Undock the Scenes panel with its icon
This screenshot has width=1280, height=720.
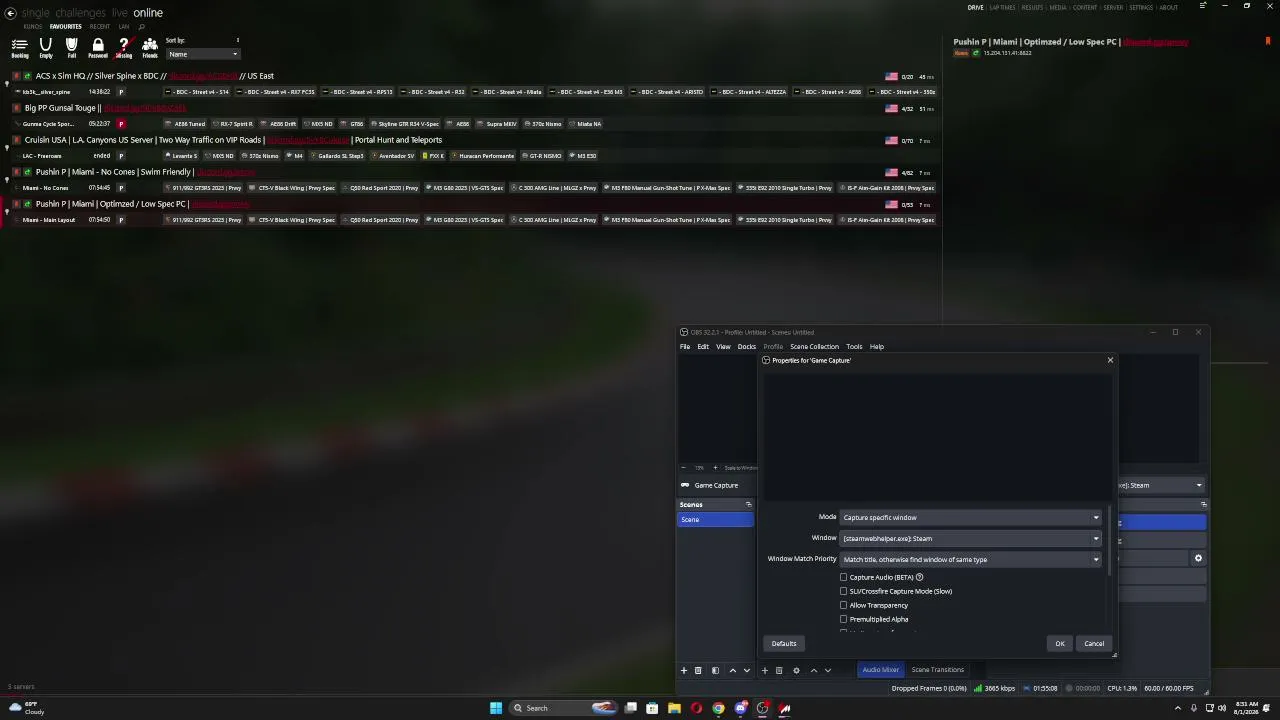(x=748, y=504)
